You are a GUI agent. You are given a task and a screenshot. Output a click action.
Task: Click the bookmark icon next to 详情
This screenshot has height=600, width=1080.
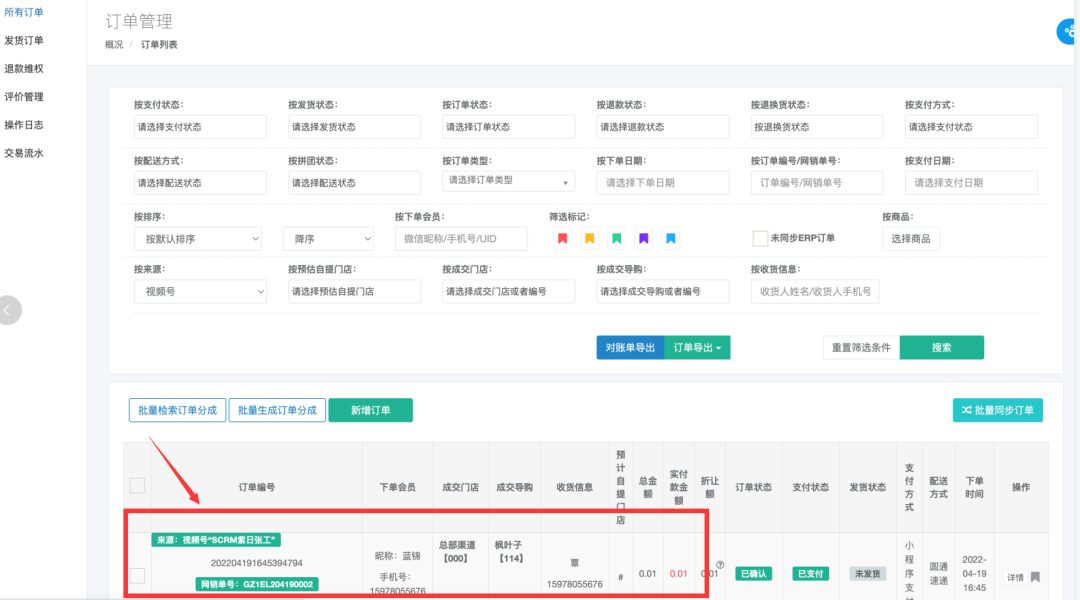click(1035, 577)
